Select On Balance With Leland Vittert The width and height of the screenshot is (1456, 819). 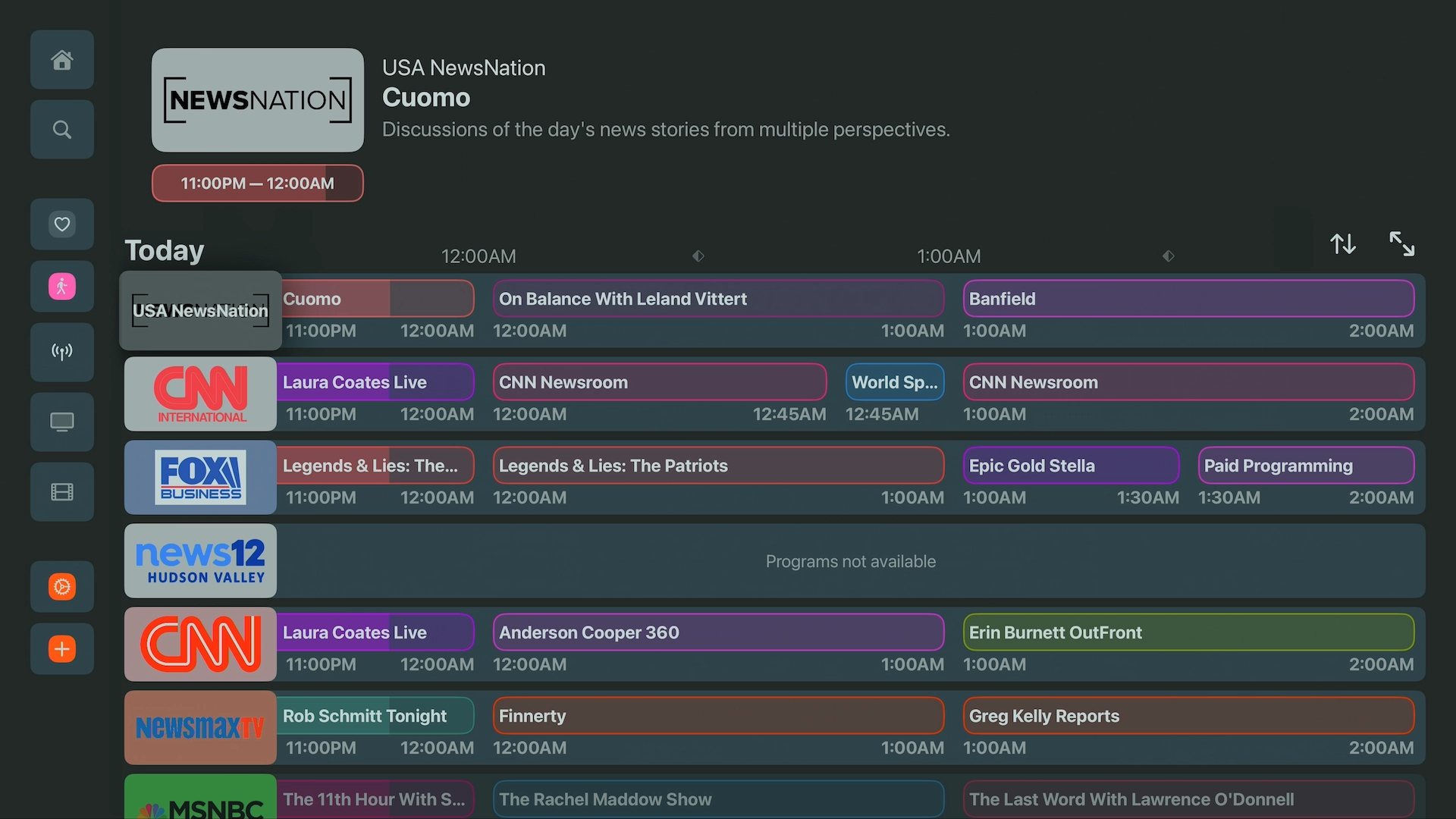pyautogui.click(x=719, y=299)
